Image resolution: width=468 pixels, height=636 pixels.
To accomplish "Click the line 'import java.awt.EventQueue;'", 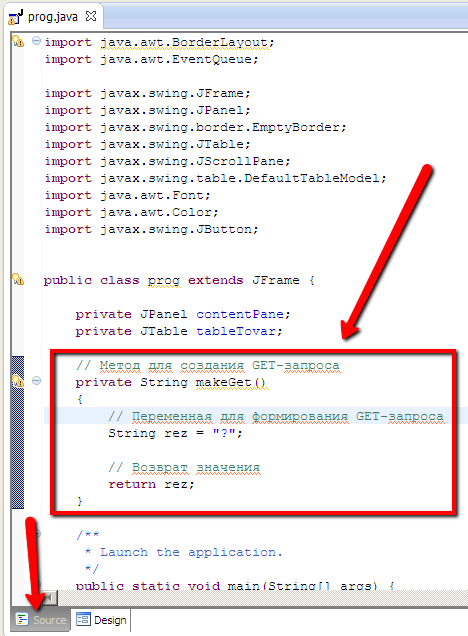I will coord(151,60).
